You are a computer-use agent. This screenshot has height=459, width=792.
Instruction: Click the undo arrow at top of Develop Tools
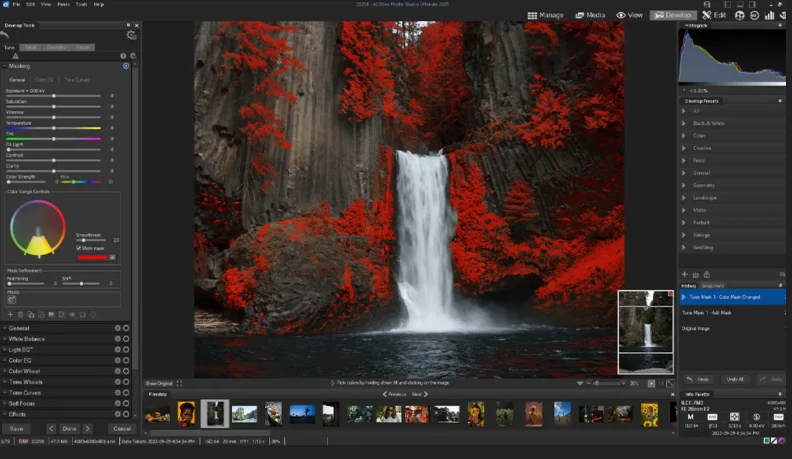(5, 35)
